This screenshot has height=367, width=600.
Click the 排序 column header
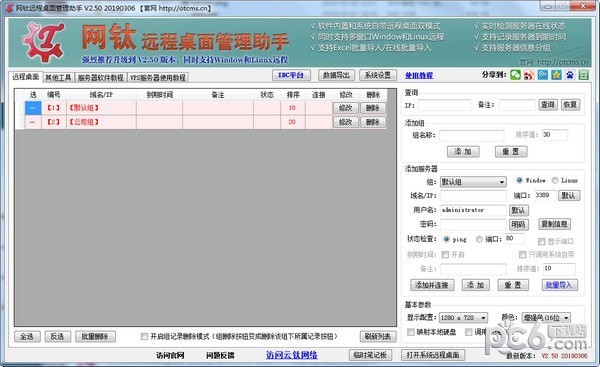pos(293,95)
